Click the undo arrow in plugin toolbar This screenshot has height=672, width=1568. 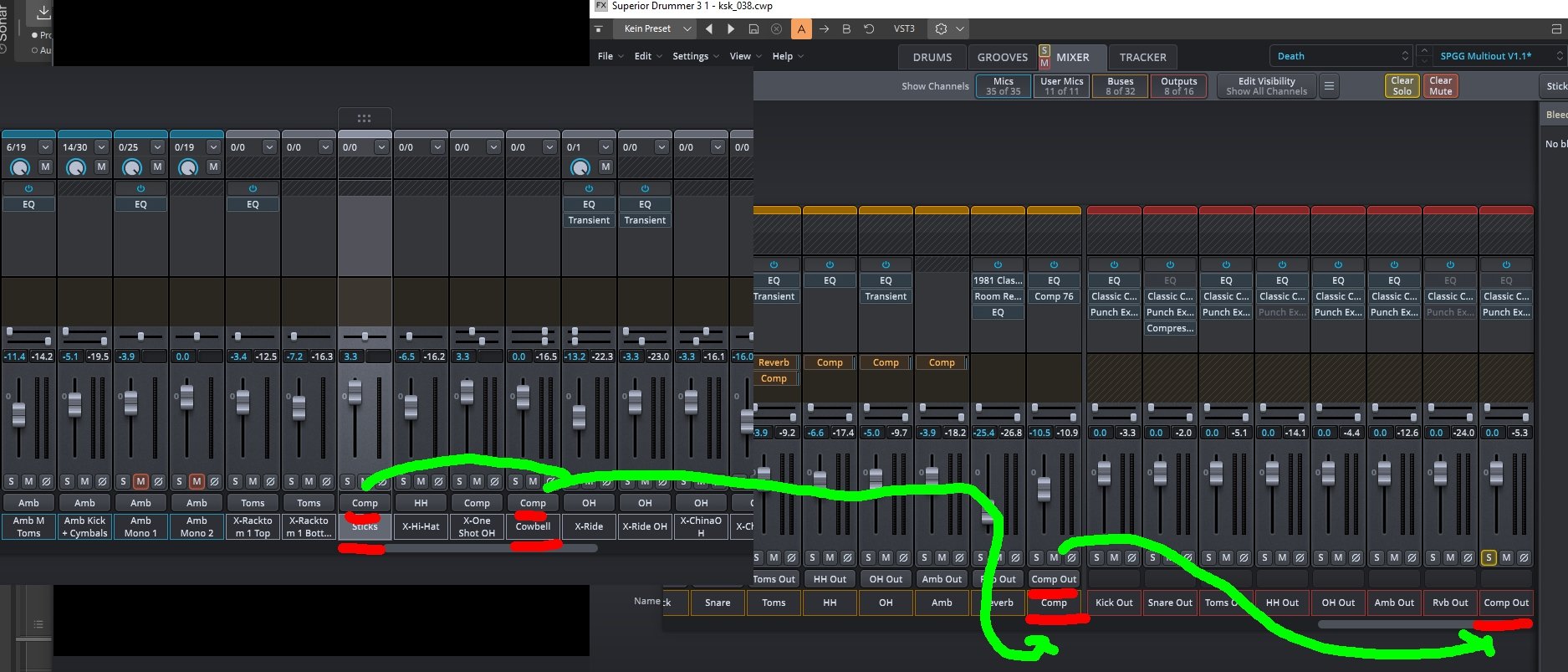click(869, 28)
